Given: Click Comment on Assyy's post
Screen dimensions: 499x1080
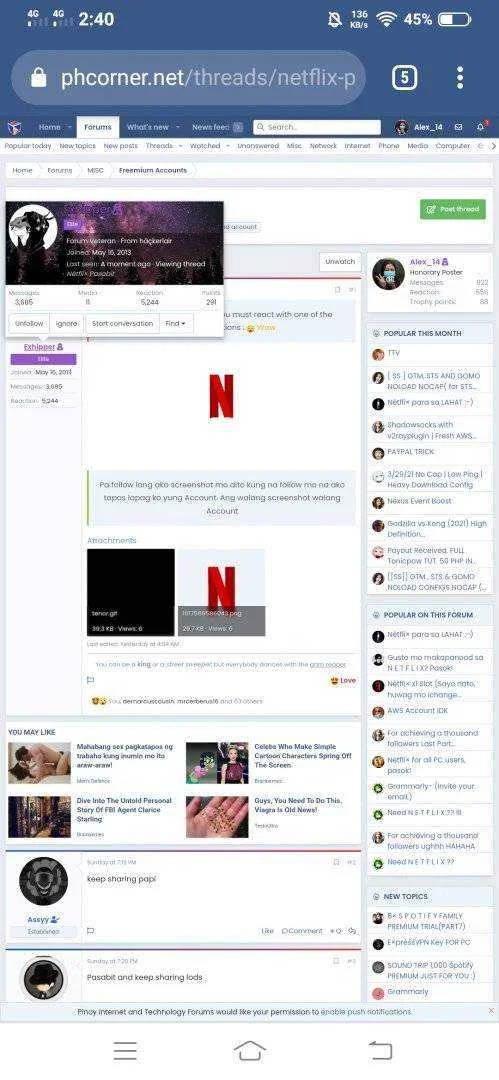Looking at the screenshot, I should [x=302, y=931].
